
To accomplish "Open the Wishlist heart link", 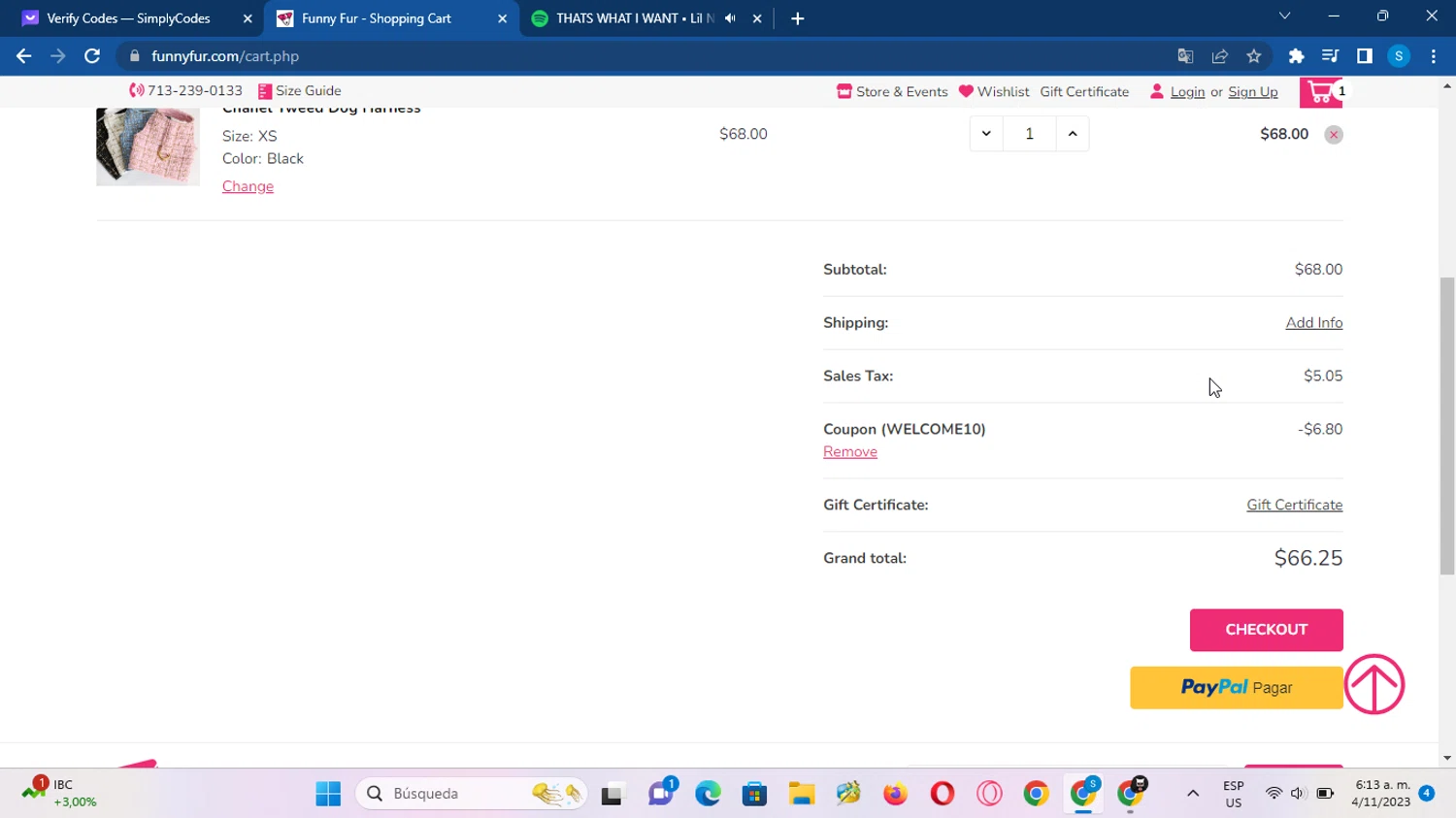I will pos(994,92).
